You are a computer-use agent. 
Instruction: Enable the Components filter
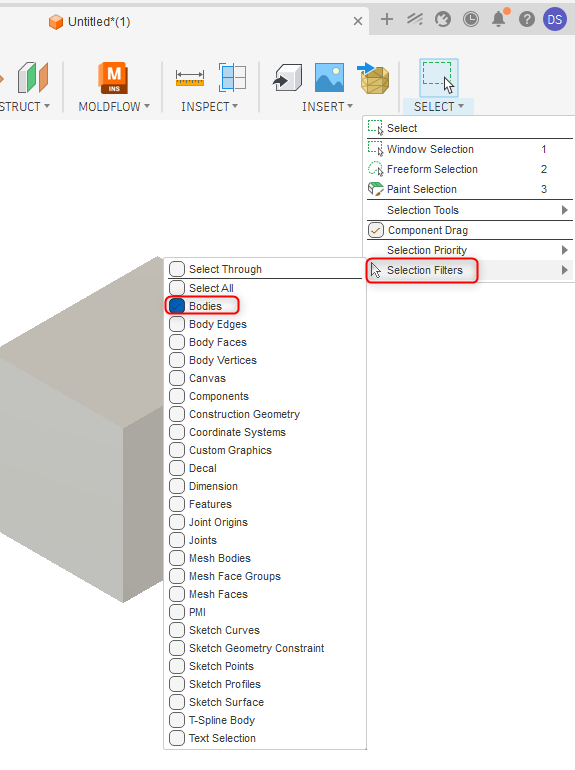point(177,396)
